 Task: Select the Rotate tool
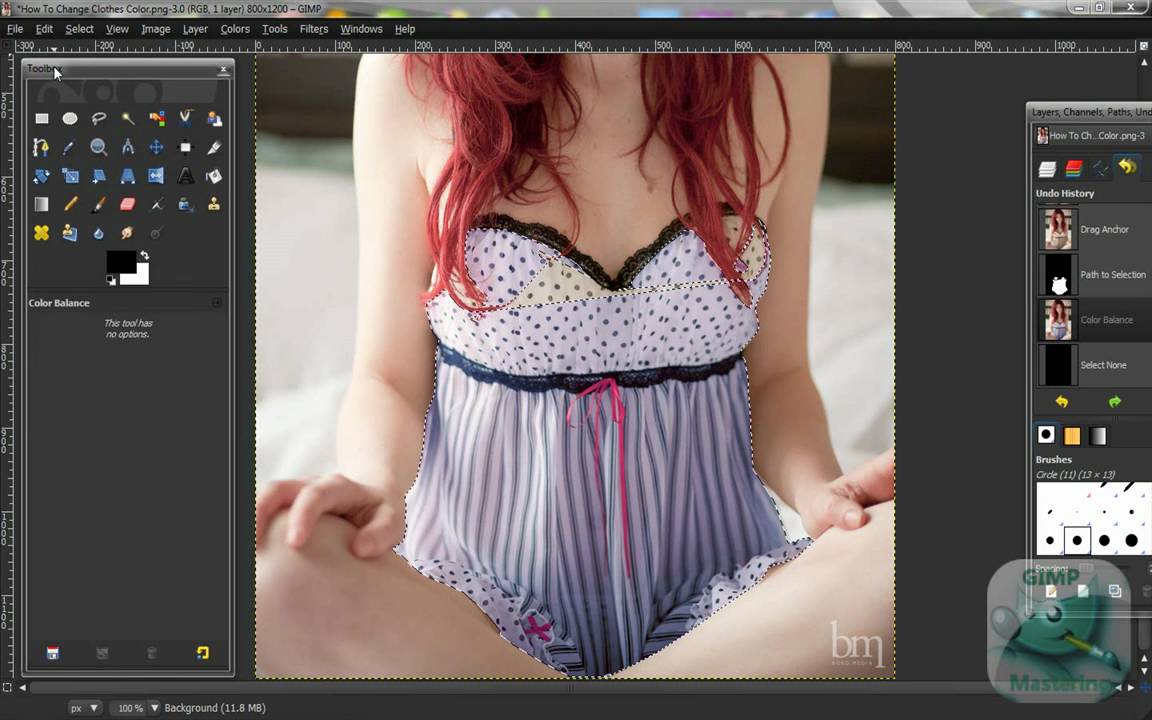(x=41, y=176)
